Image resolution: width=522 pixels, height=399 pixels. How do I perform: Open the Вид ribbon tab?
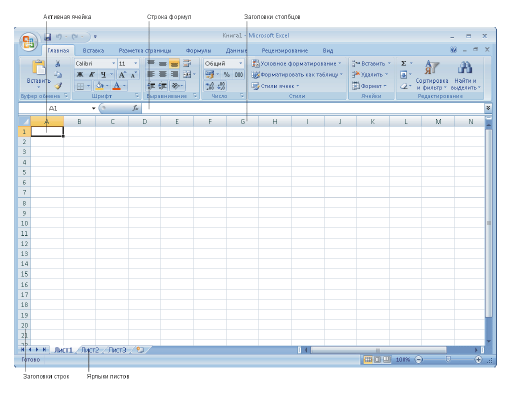328,50
